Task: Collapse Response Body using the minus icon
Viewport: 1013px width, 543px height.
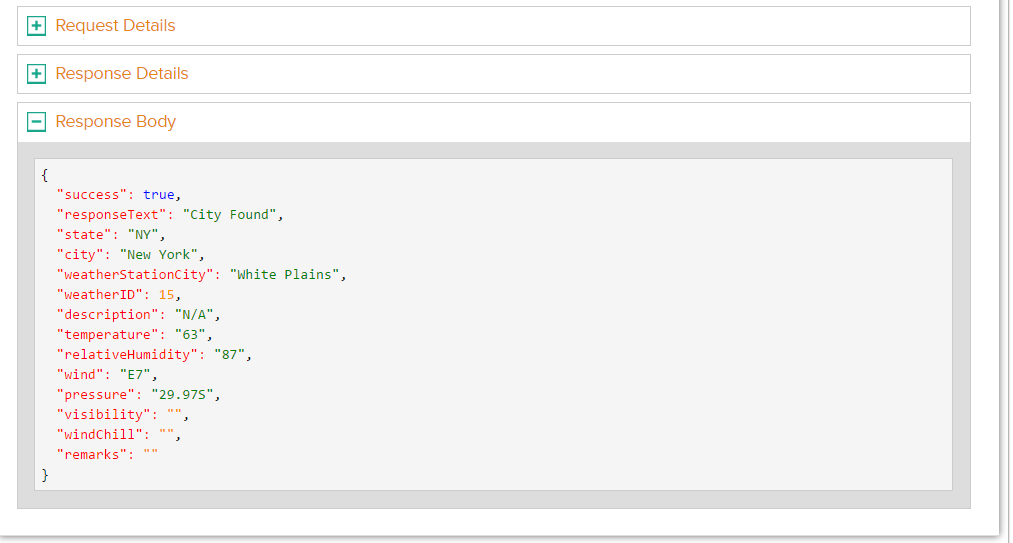Action: [x=36, y=122]
